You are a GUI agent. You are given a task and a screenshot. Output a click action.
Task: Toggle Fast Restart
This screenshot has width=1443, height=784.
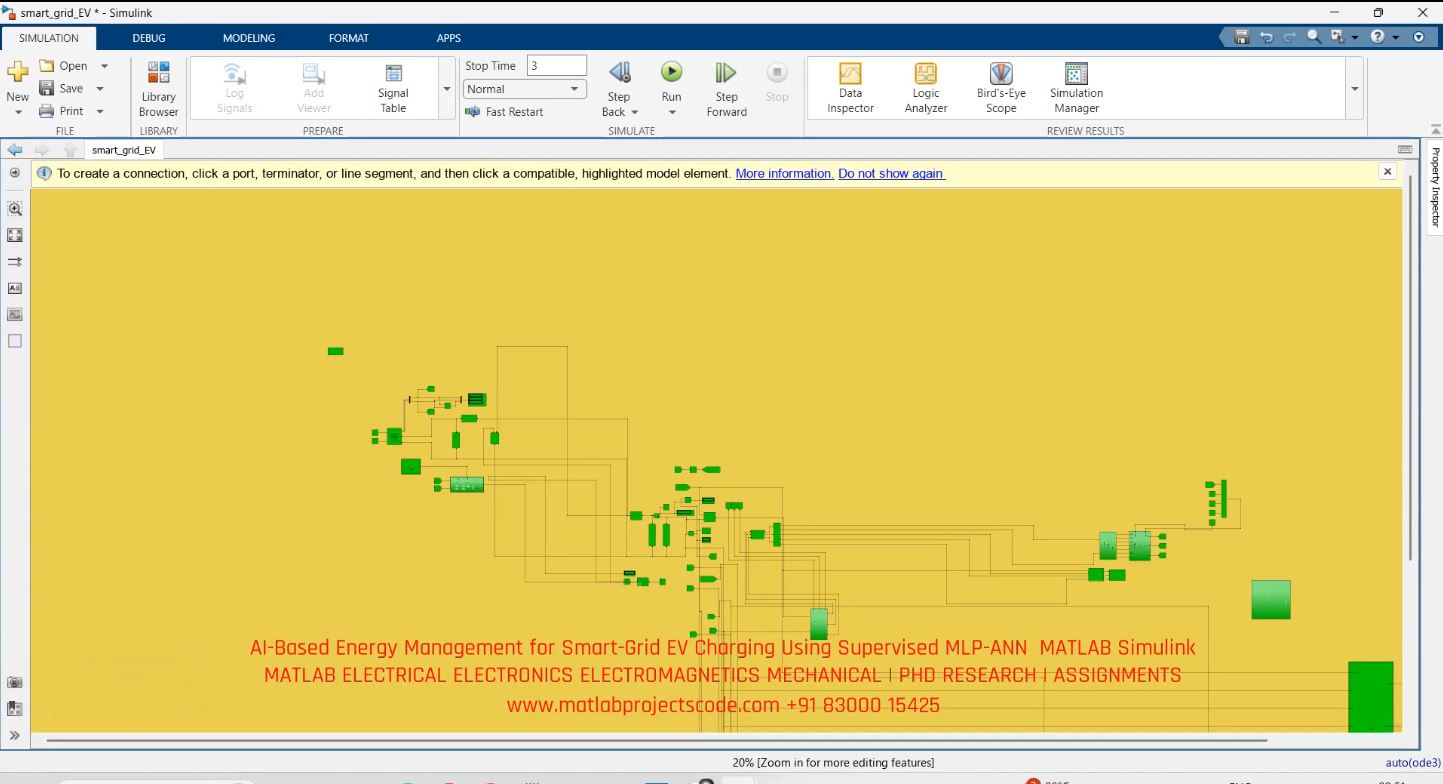tap(504, 112)
